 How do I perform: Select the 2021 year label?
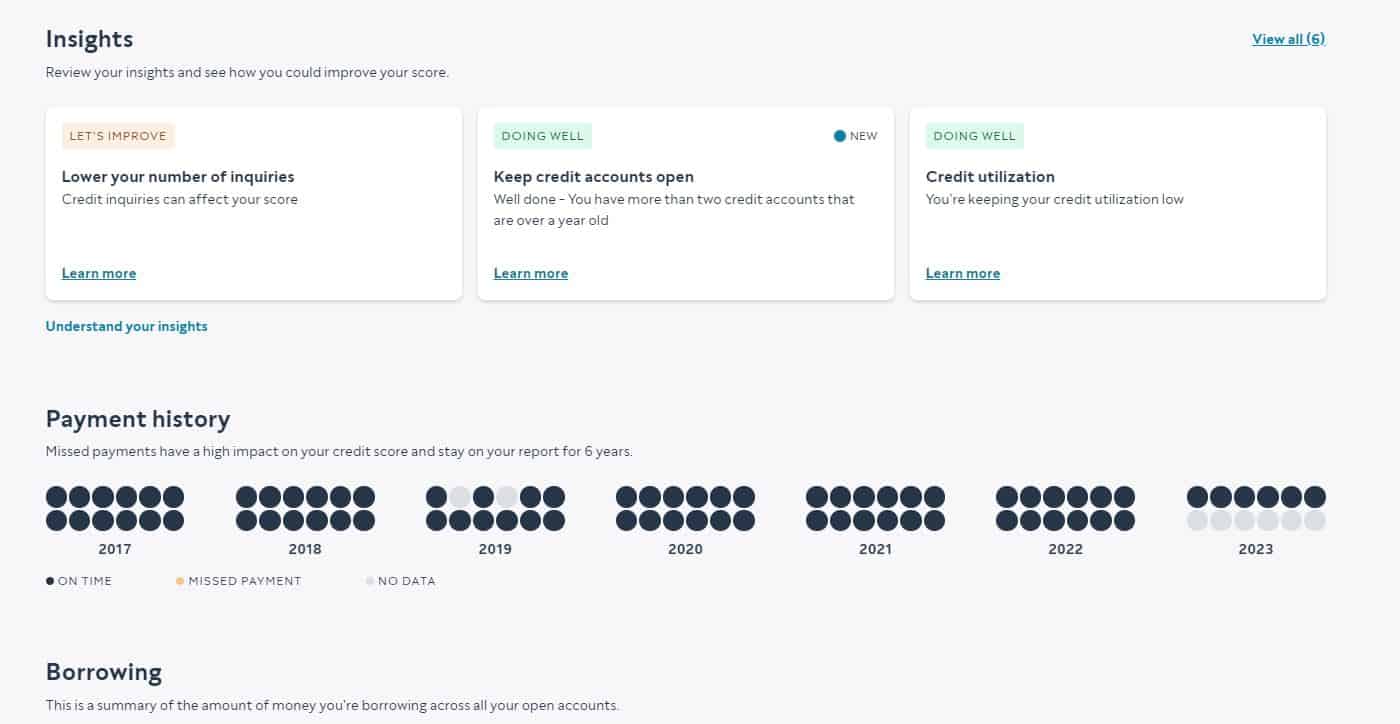click(x=875, y=549)
